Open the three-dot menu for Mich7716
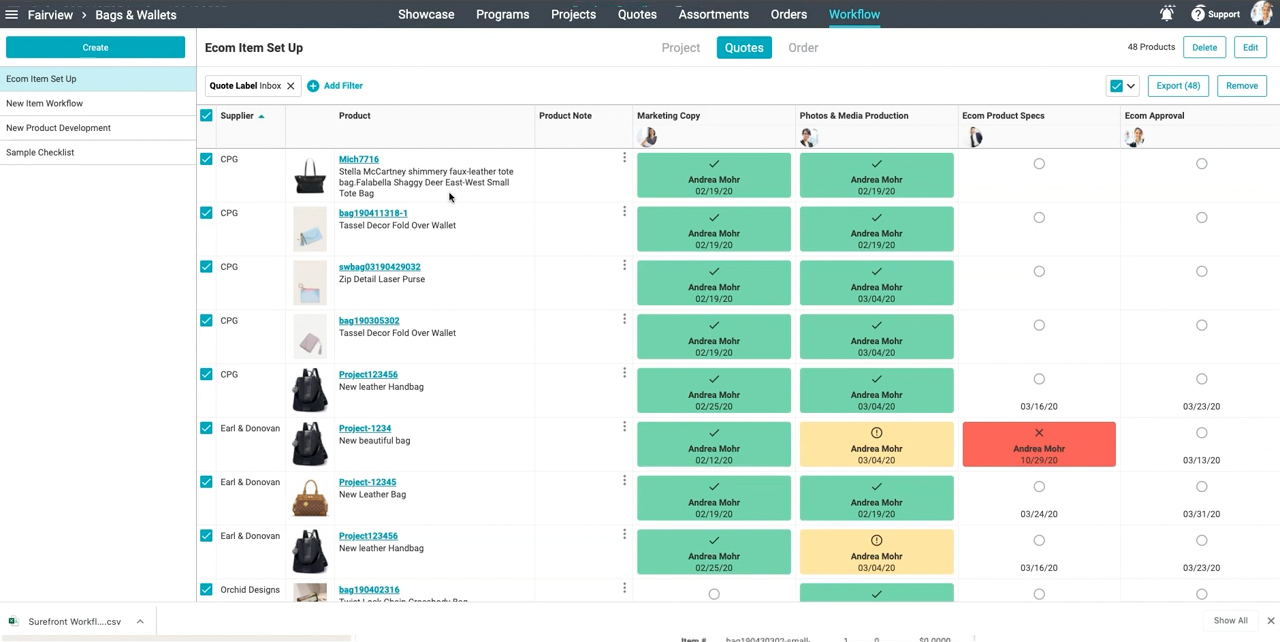The width and height of the screenshot is (1280, 642). (624, 158)
